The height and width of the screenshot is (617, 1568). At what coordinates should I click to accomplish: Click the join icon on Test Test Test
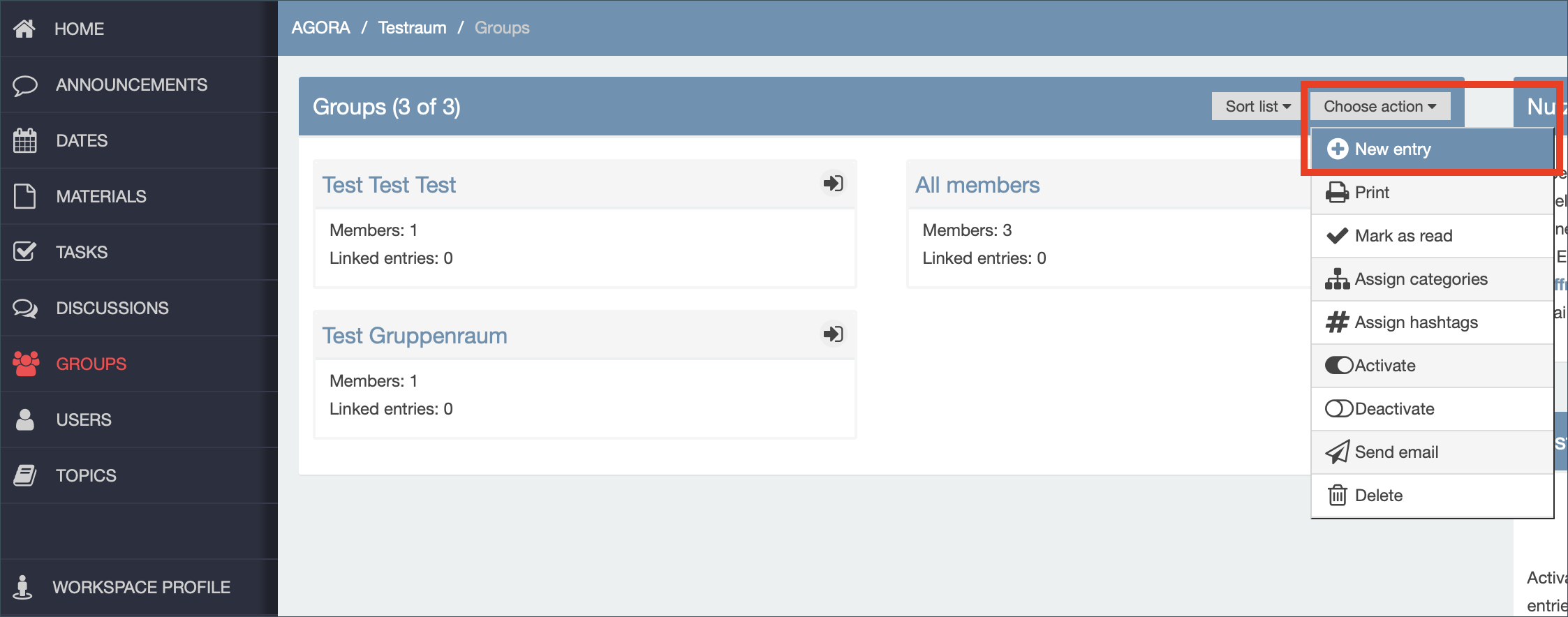(833, 184)
